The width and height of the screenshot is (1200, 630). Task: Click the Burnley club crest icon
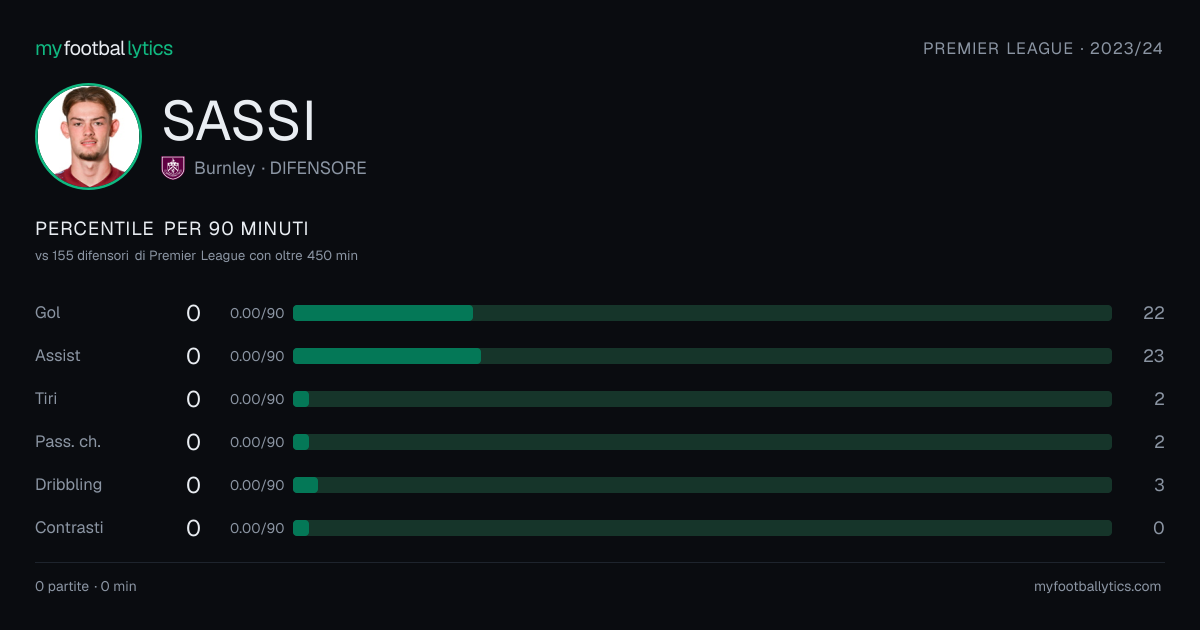pos(173,168)
